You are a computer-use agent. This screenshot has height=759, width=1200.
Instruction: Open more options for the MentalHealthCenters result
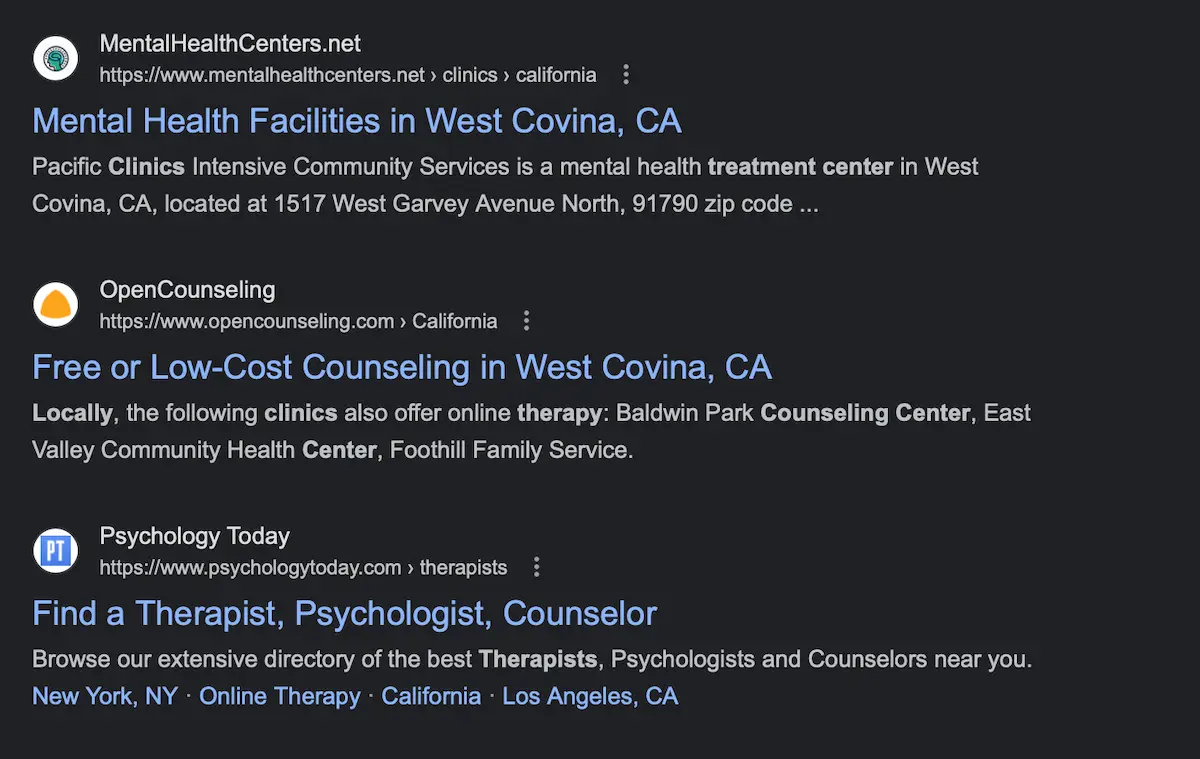[x=626, y=75]
